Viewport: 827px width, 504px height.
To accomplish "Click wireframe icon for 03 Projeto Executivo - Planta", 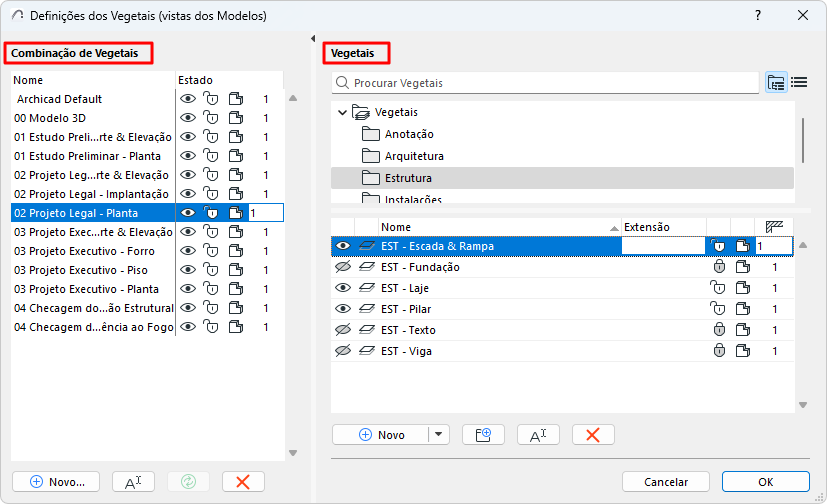I will point(236,289).
